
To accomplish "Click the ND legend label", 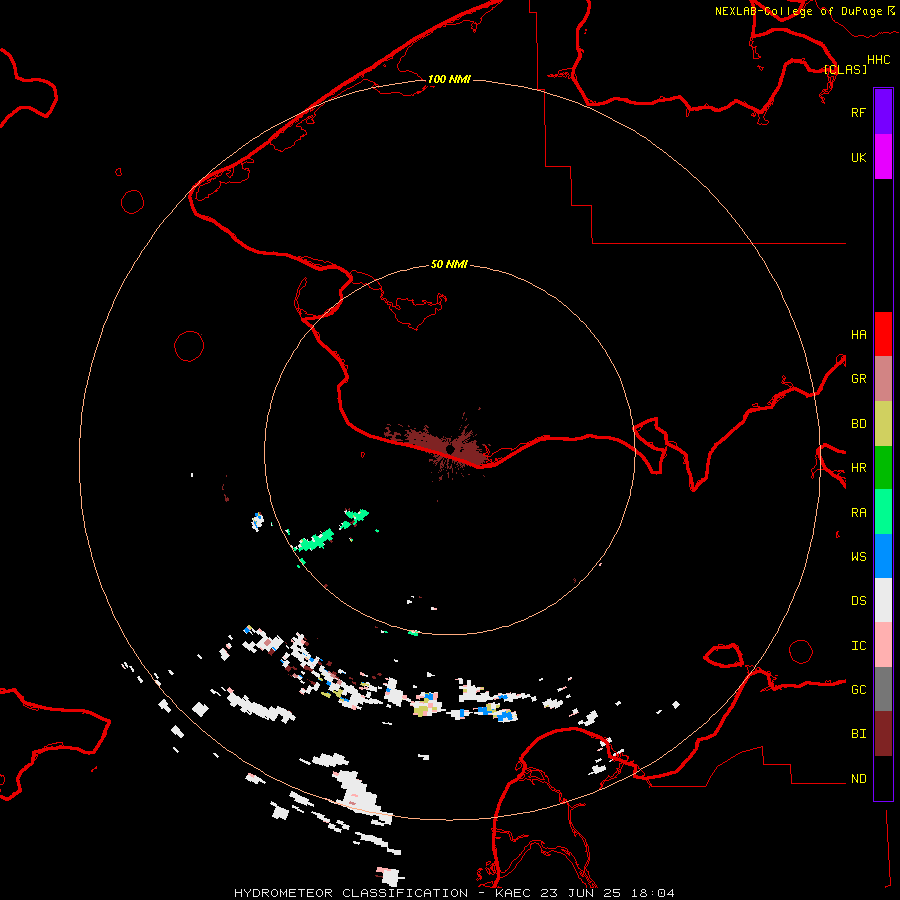I will (x=858, y=779).
